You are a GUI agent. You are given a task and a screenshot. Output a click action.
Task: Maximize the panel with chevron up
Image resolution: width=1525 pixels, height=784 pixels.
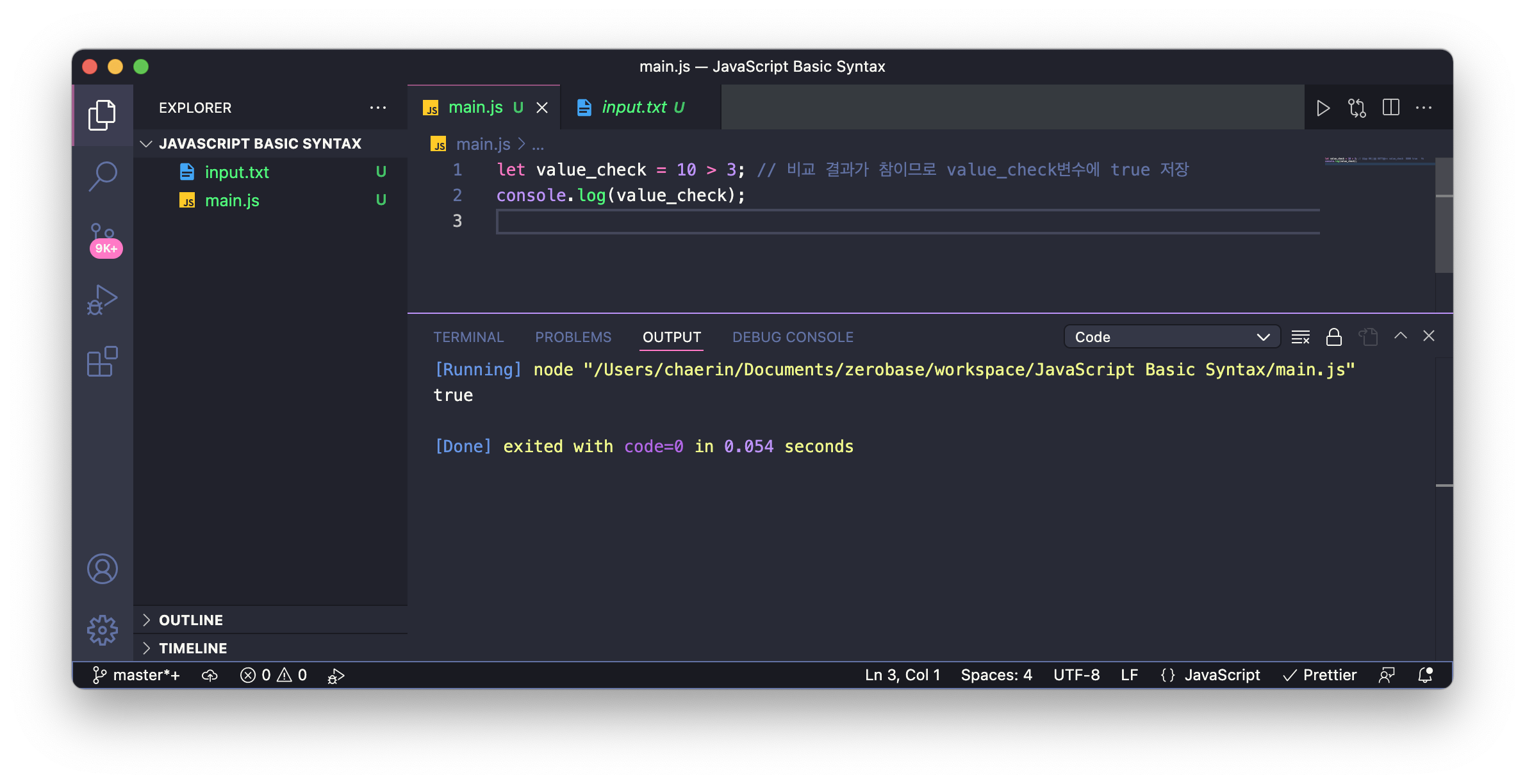pos(1401,336)
